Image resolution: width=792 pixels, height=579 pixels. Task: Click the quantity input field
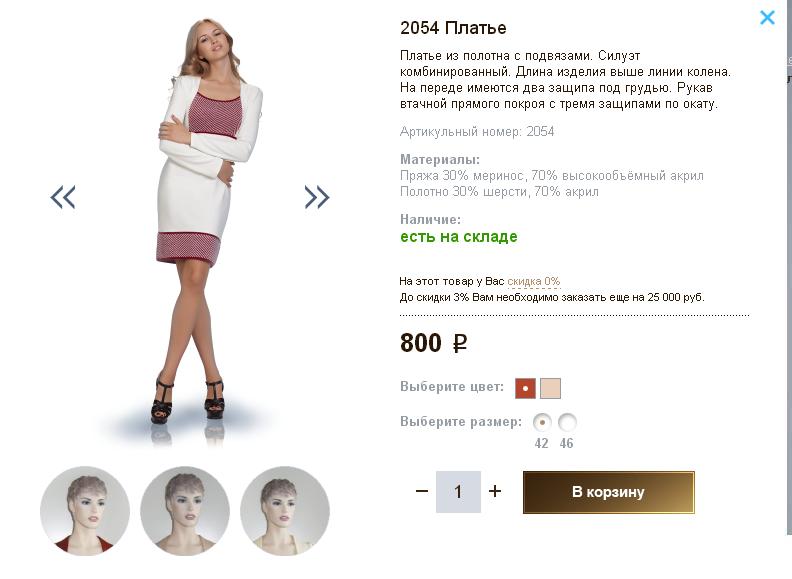(458, 492)
